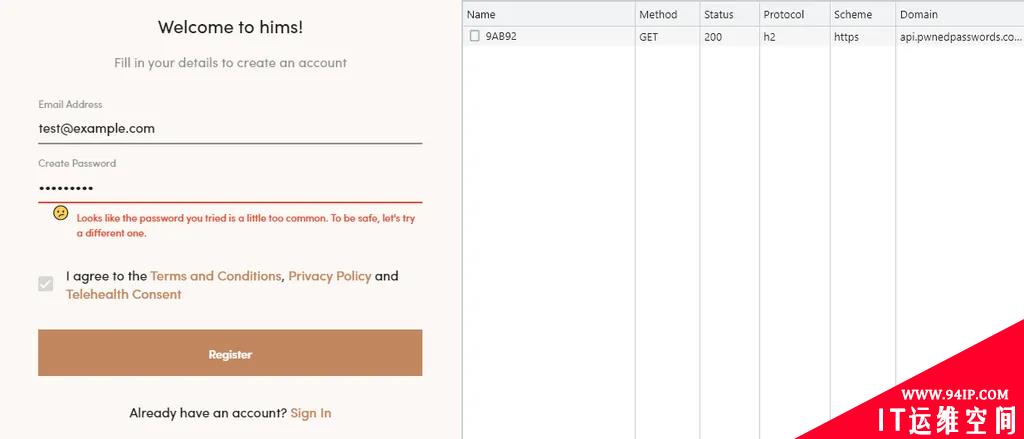Sort requests by Scheme column header
The image size is (1024, 439).
coord(863,14)
